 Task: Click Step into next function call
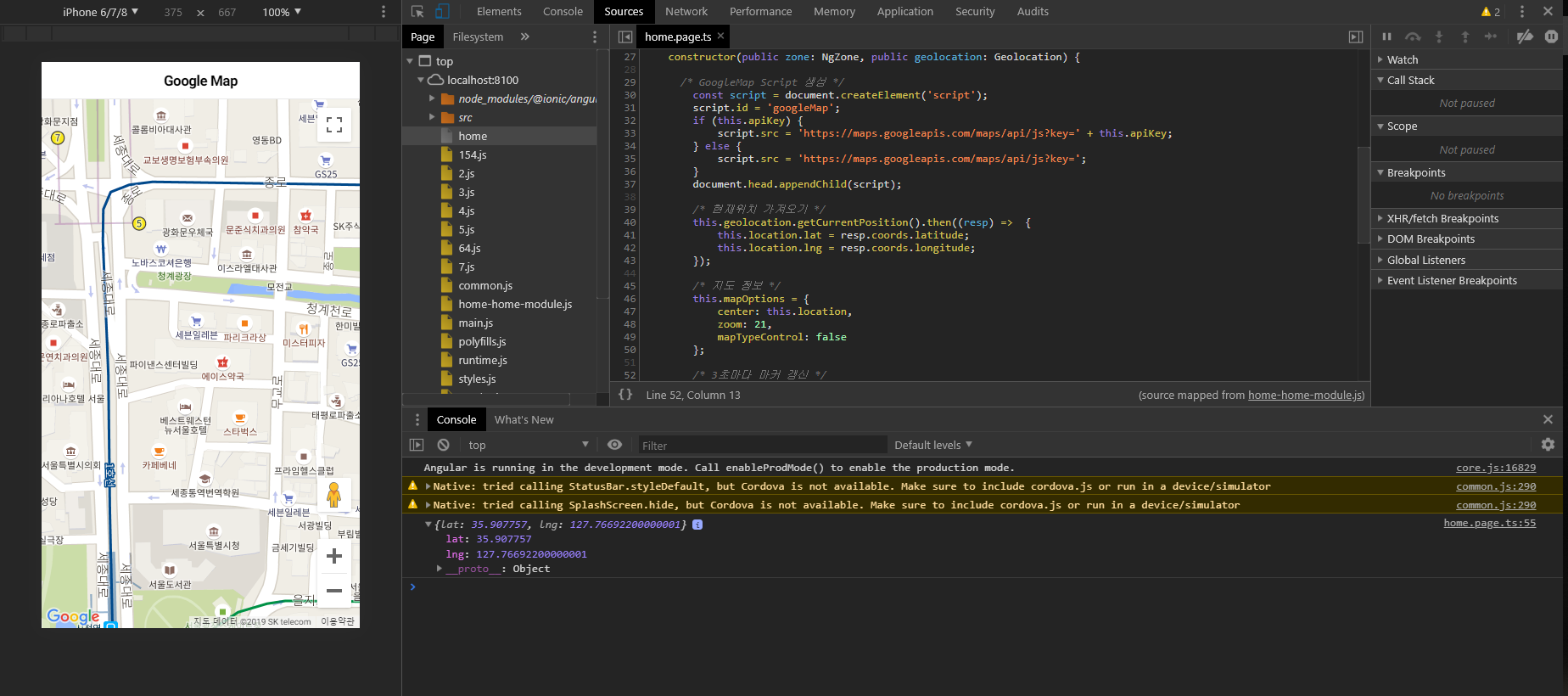click(x=1438, y=36)
